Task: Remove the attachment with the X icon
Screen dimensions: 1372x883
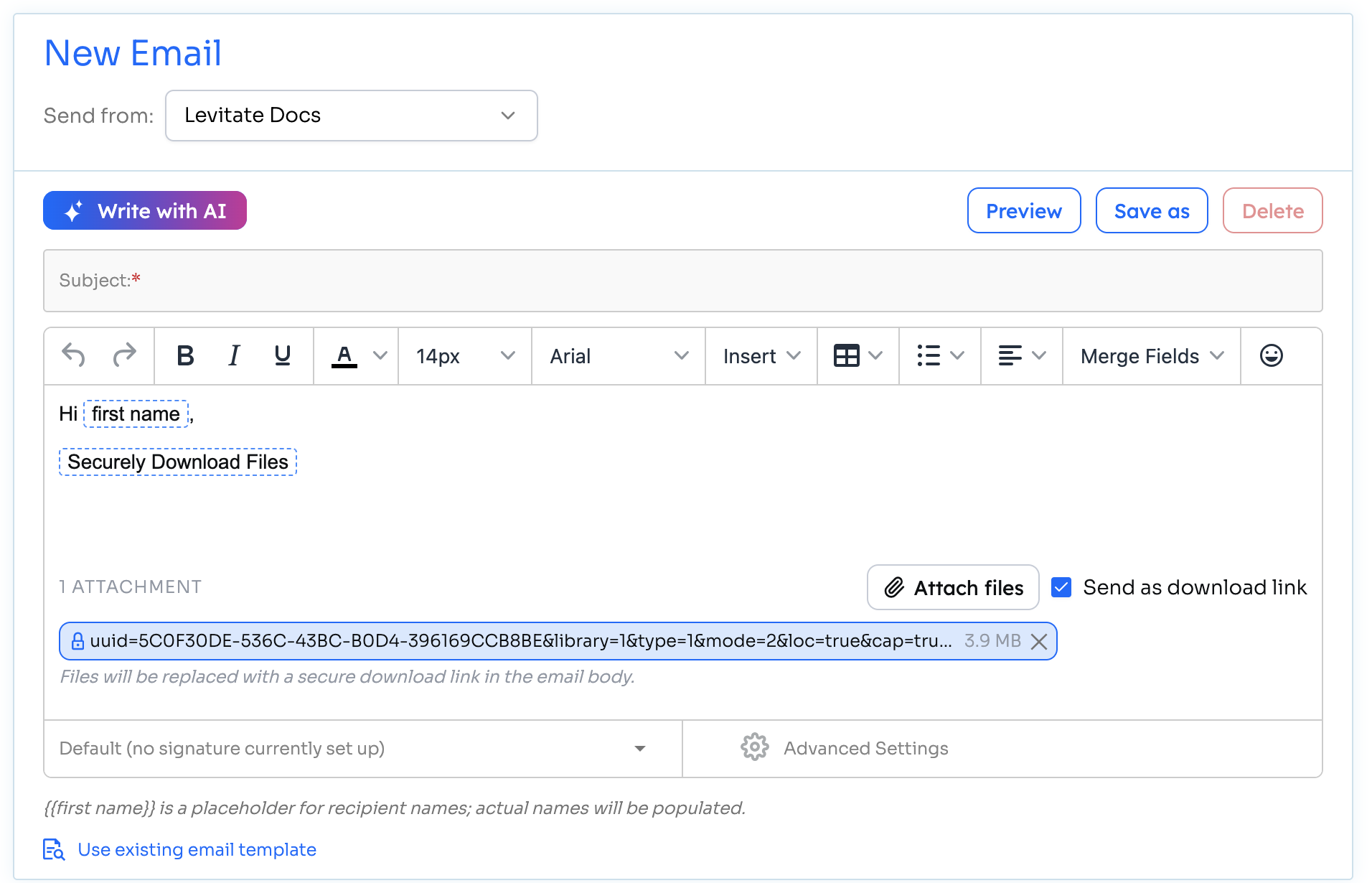Action: point(1038,641)
